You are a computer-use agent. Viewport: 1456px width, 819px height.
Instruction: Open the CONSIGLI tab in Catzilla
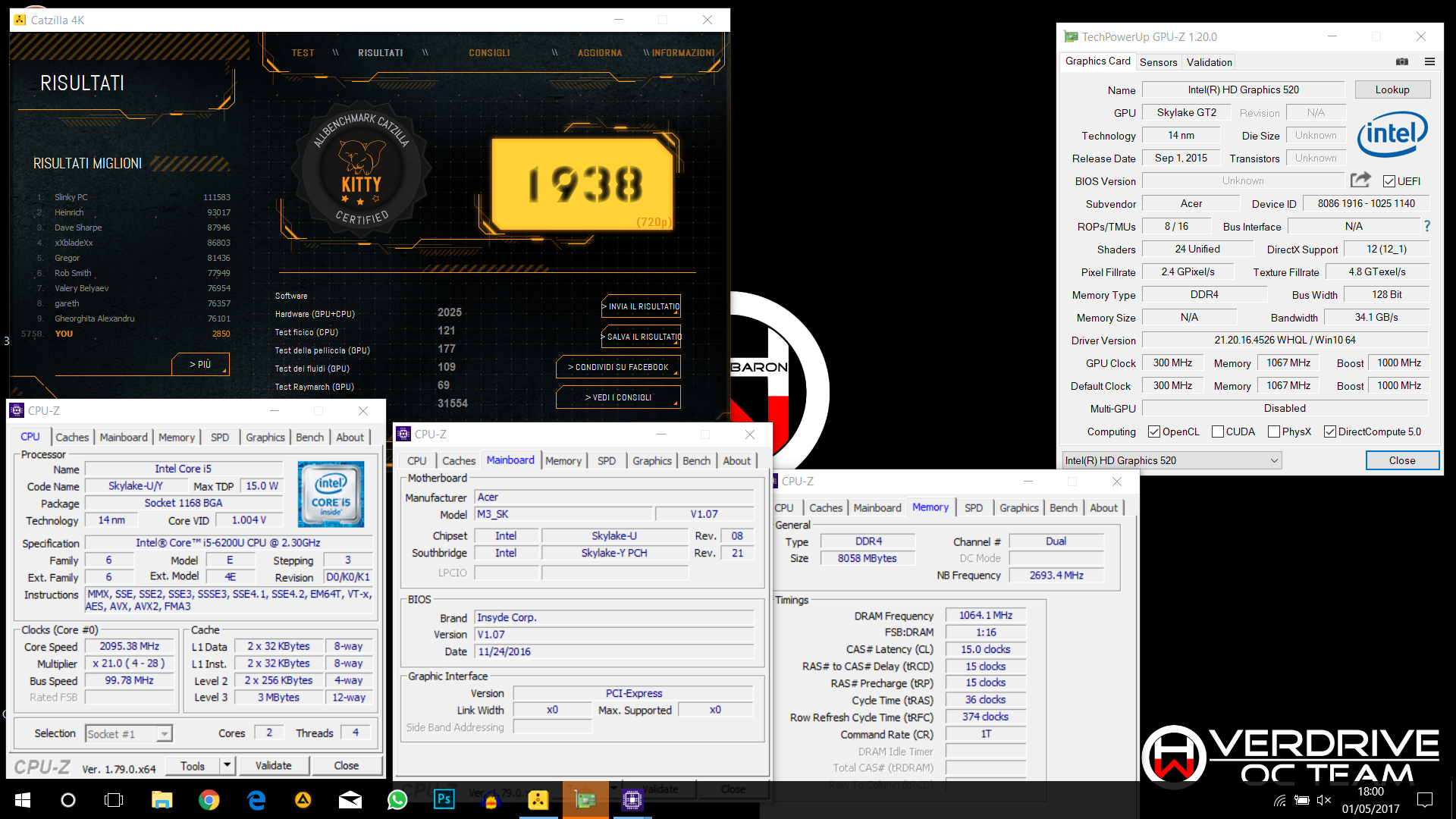489,53
